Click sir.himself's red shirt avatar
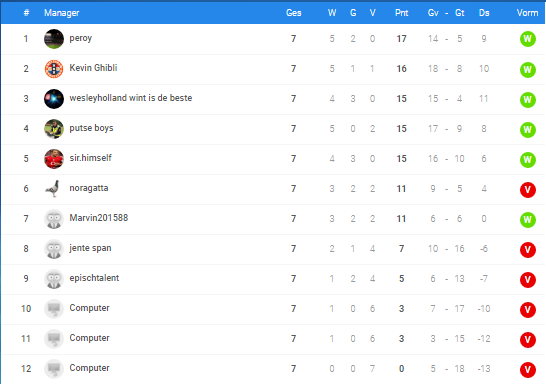The height and width of the screenshot is (384, 546). 54,158
